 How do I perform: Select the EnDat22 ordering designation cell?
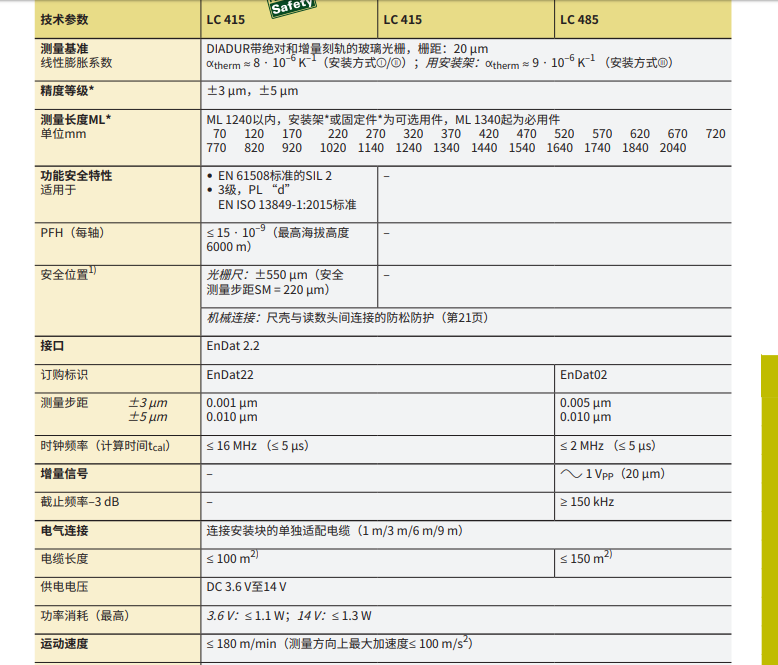point(232,375)
